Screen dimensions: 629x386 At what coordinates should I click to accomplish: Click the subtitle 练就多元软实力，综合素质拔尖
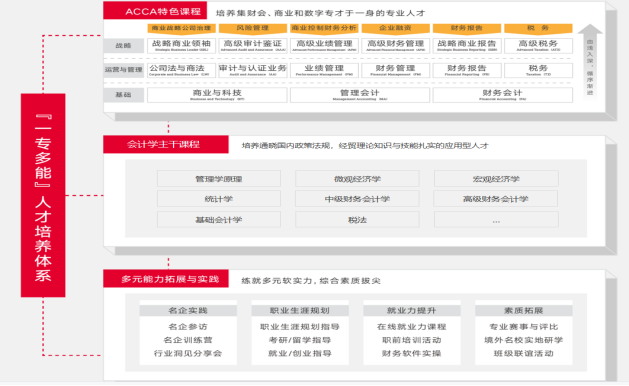click(x=311, y=280)
